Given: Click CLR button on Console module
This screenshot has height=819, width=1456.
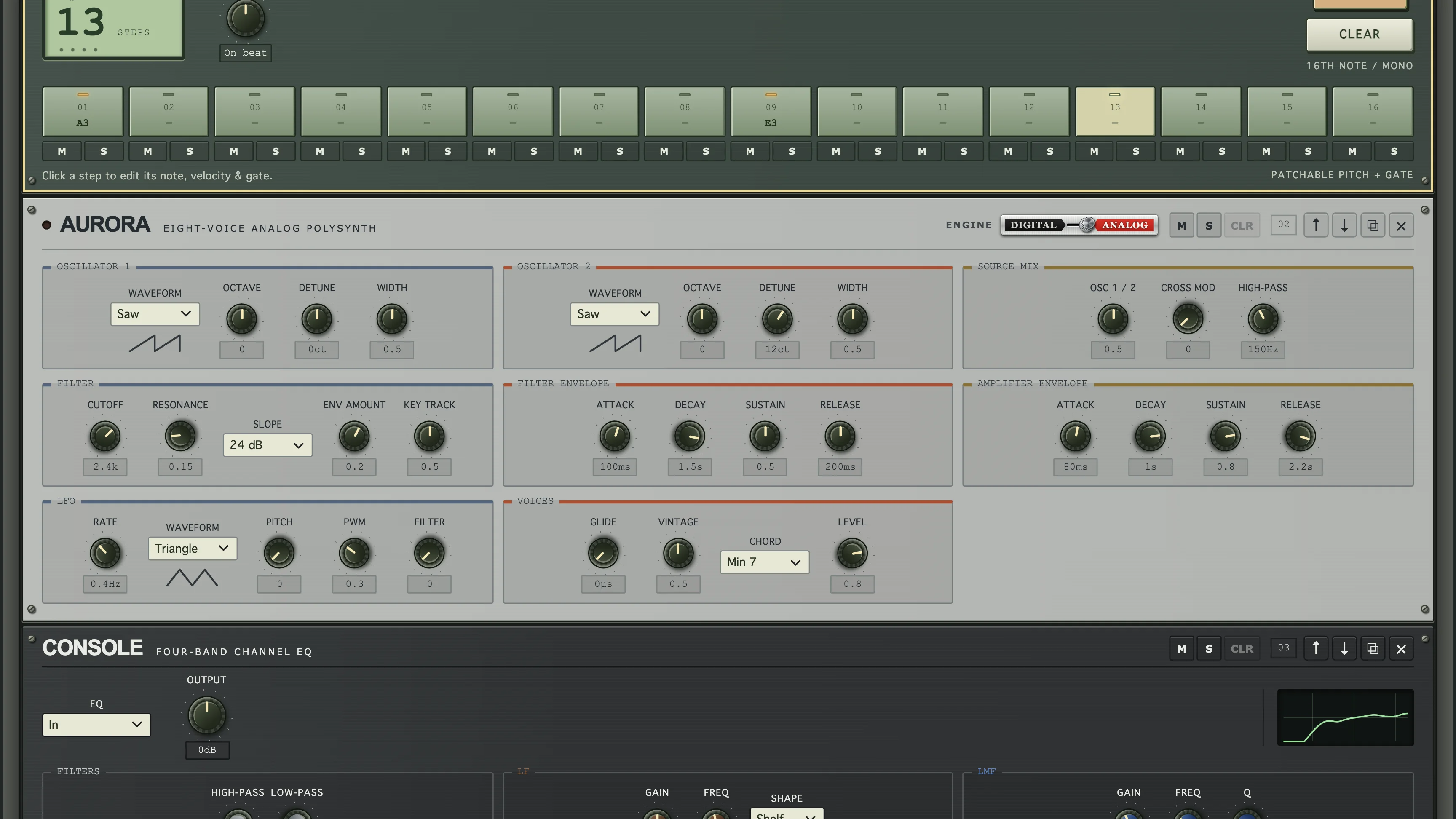Looking at the screenshot, I should pos(1242,648).
